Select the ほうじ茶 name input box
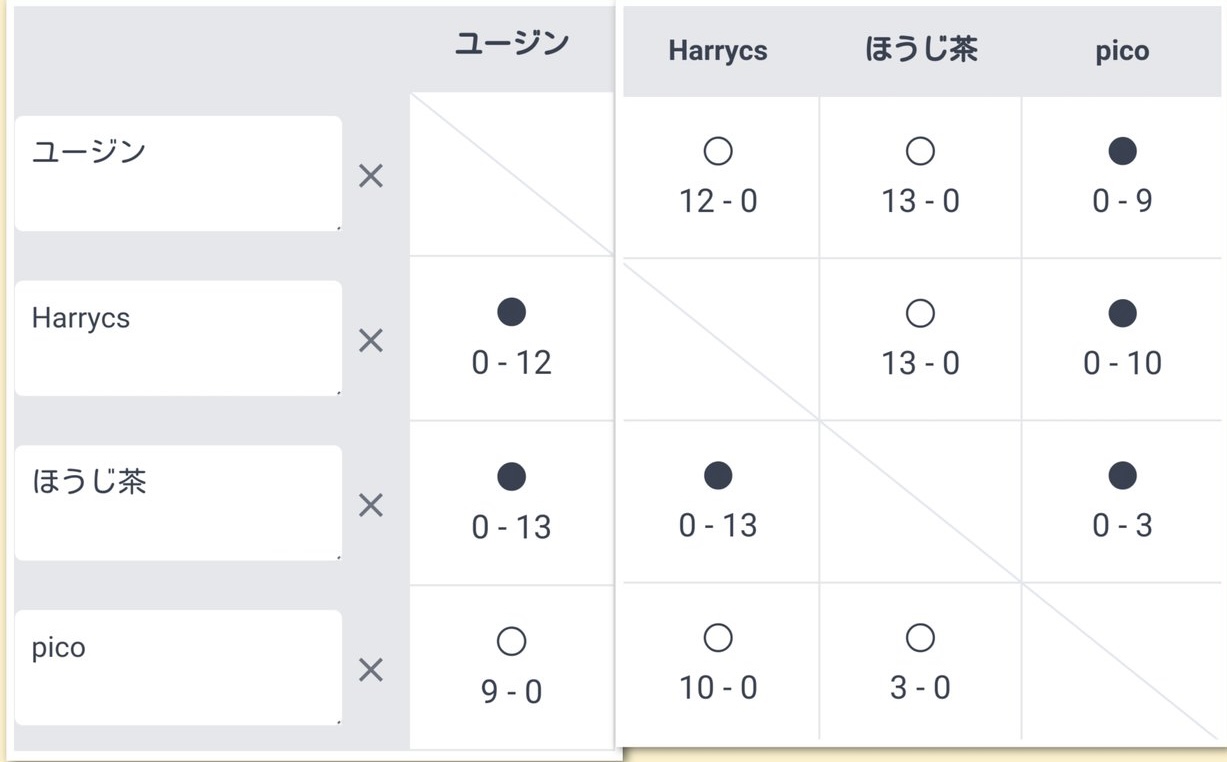The height and width of the screenshot is (762, 1227). tap(178, 502)
